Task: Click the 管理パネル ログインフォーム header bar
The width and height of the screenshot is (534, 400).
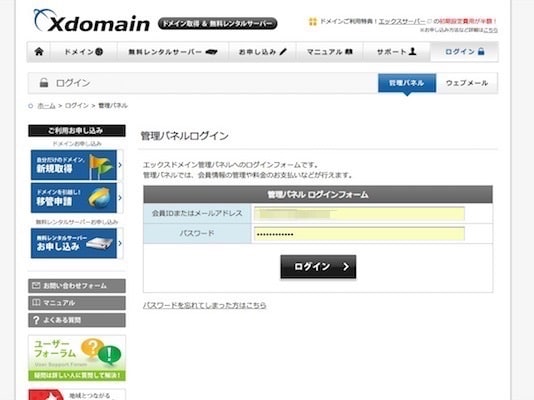Action: click(x=318, y=194)
